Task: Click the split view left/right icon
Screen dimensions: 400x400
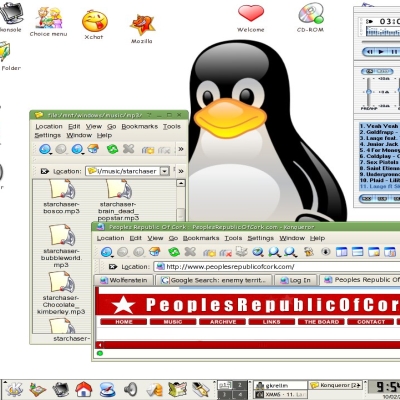Action: click(342, 252)
